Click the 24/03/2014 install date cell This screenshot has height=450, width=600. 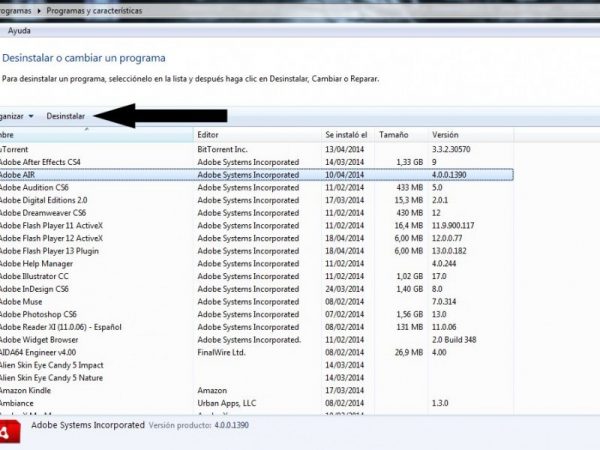344,289
